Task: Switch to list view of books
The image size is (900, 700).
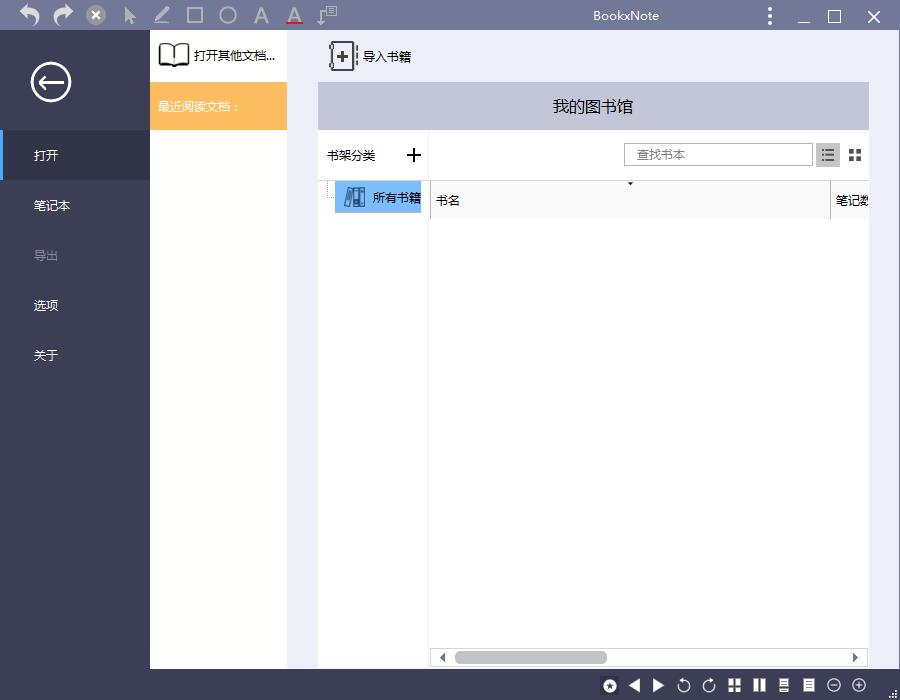Action: tap(828, 154)
